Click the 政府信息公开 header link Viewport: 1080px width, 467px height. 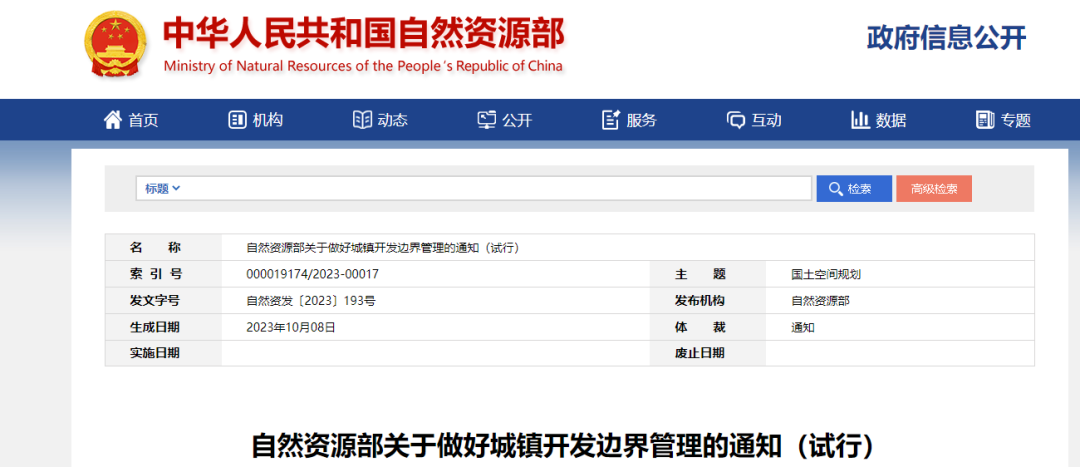[946, 38]
